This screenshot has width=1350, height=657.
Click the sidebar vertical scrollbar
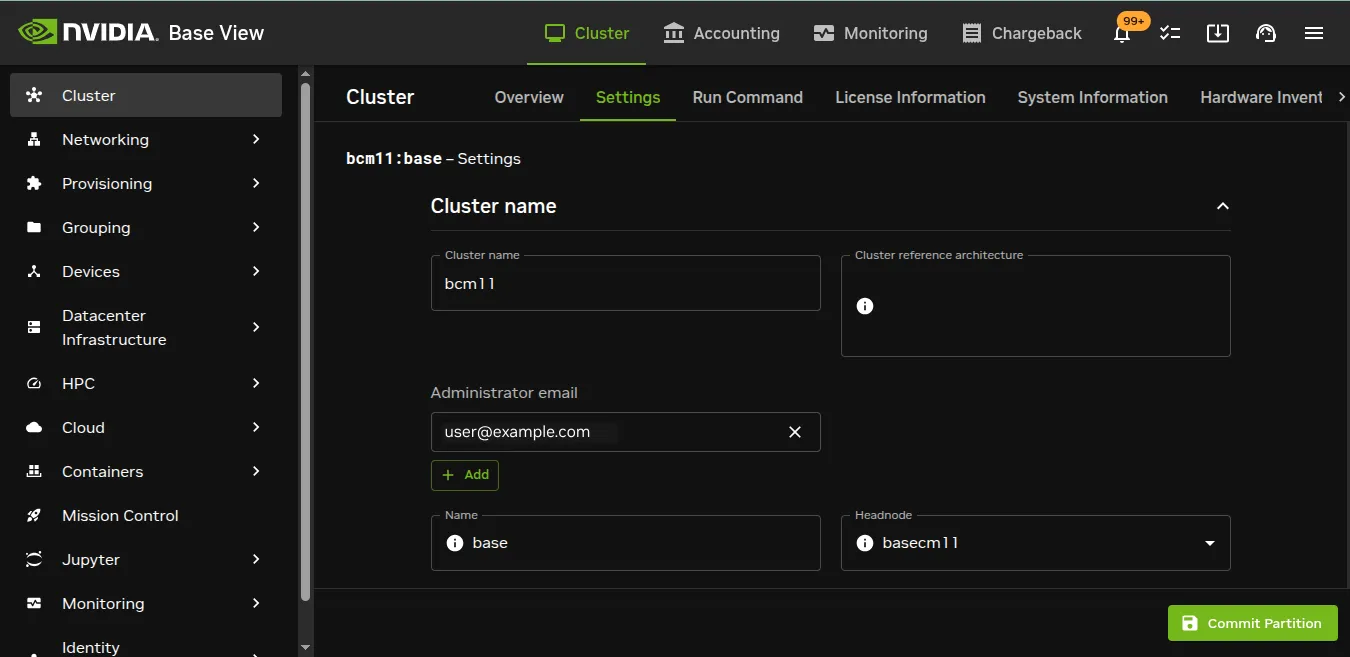tap(305, 340)
